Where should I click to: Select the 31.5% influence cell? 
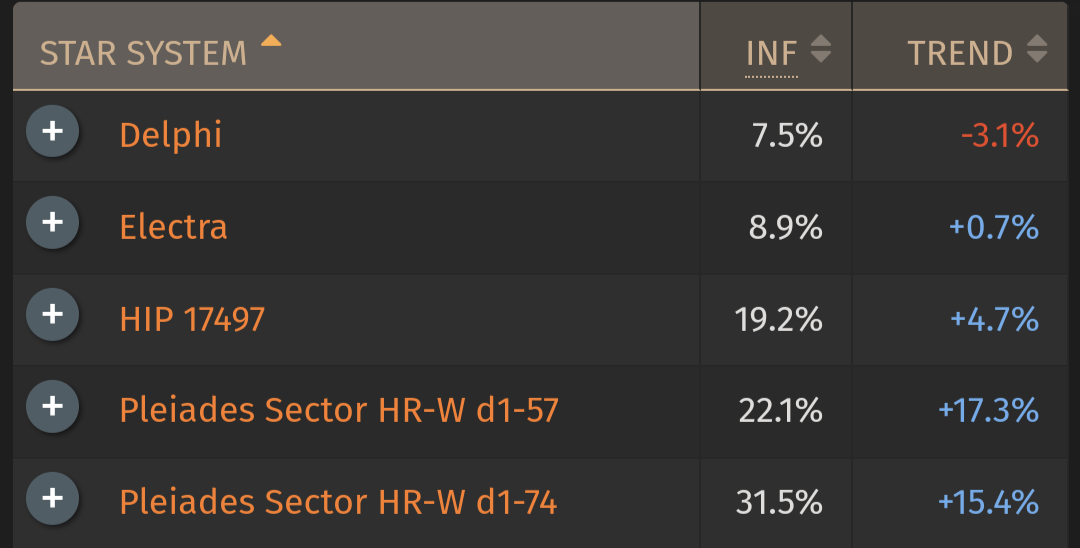776,503
